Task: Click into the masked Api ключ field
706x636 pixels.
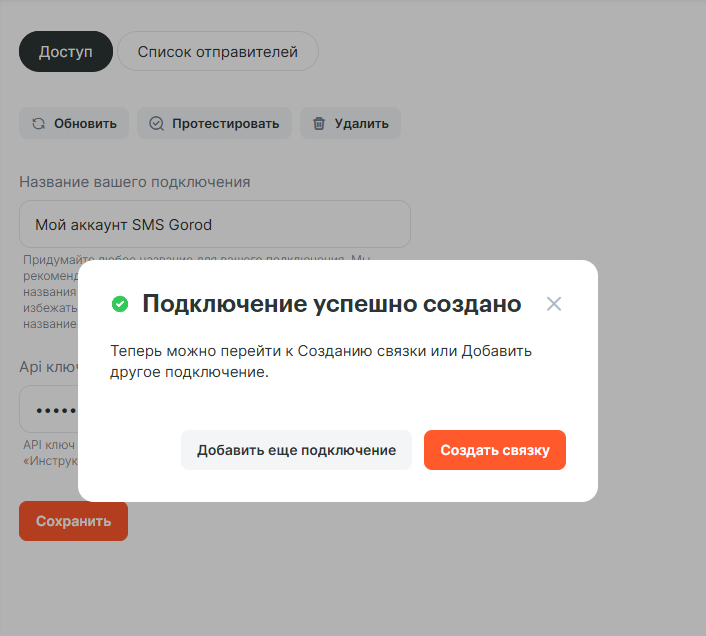Action: point(48,410)
